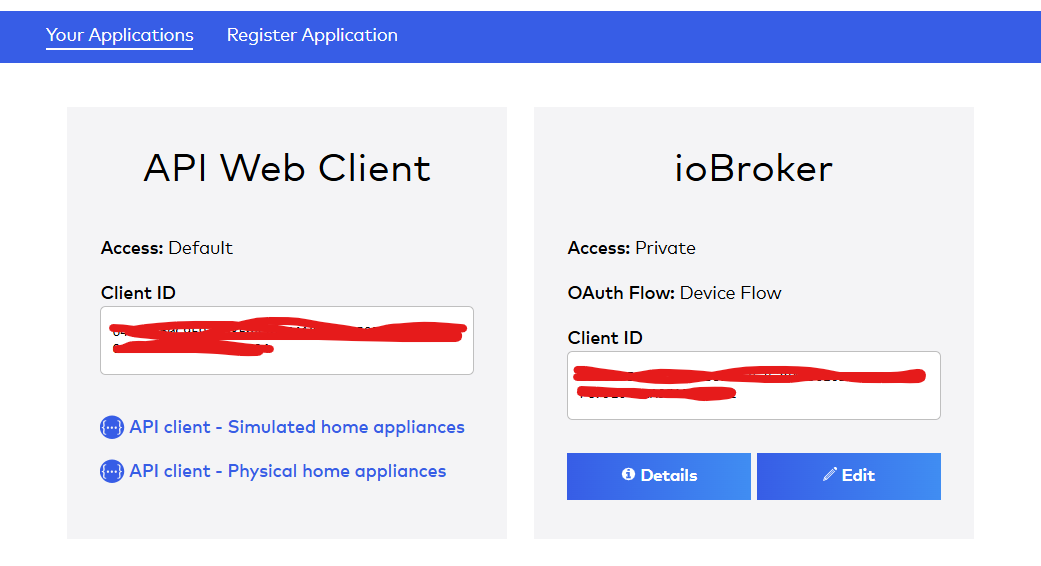
Task: Click the round icon beside Physical home appliances
Action: click(x=112, y=471)
